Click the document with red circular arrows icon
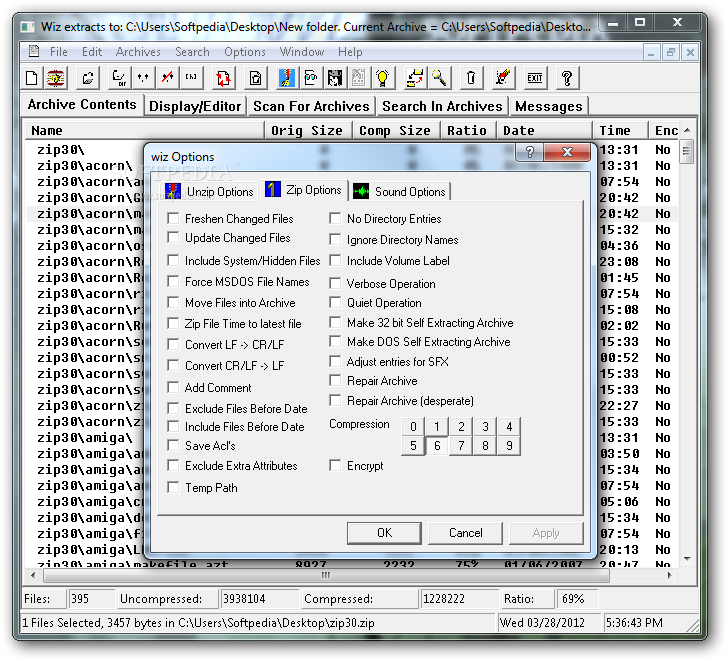 [223, 78]
